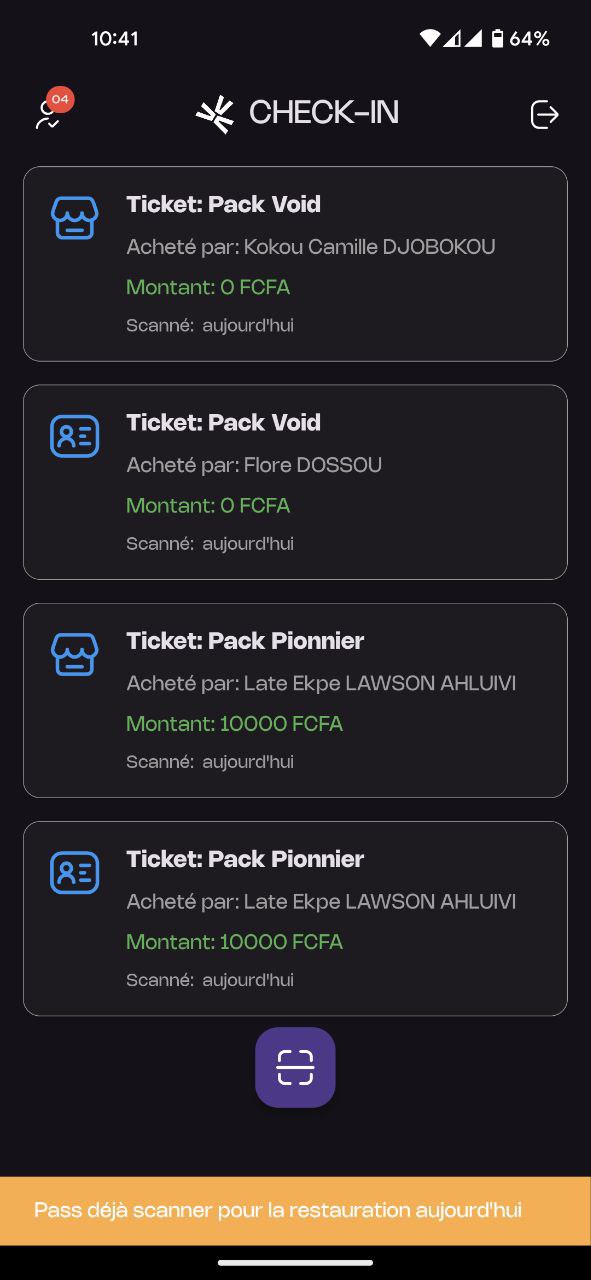The image size is (591, 1280).
Task: Tap the ID card icon on LAWSON AHLUIVI's ticket
Action: coord(75,872)
